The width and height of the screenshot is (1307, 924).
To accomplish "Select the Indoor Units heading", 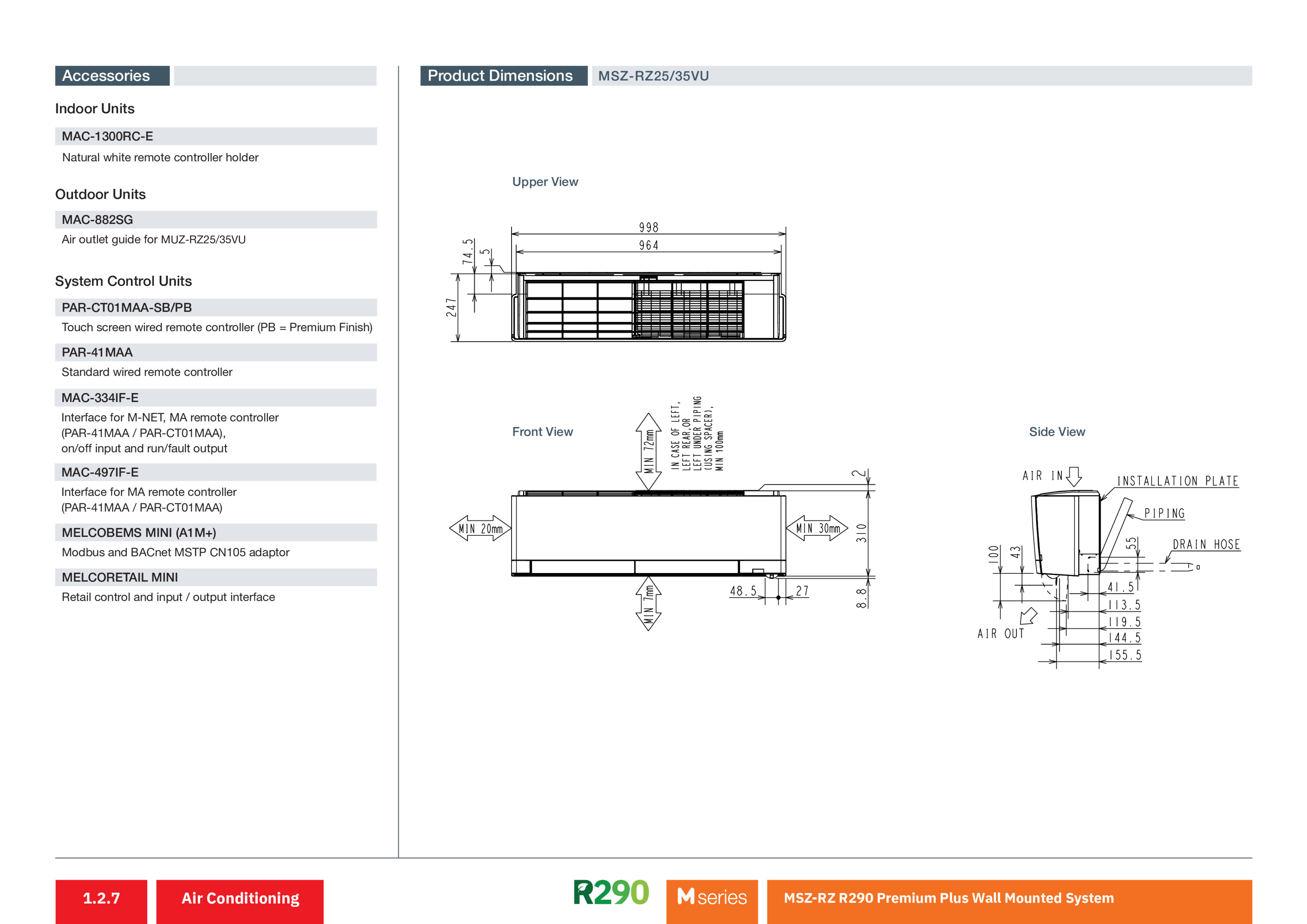I will [94, 108].
